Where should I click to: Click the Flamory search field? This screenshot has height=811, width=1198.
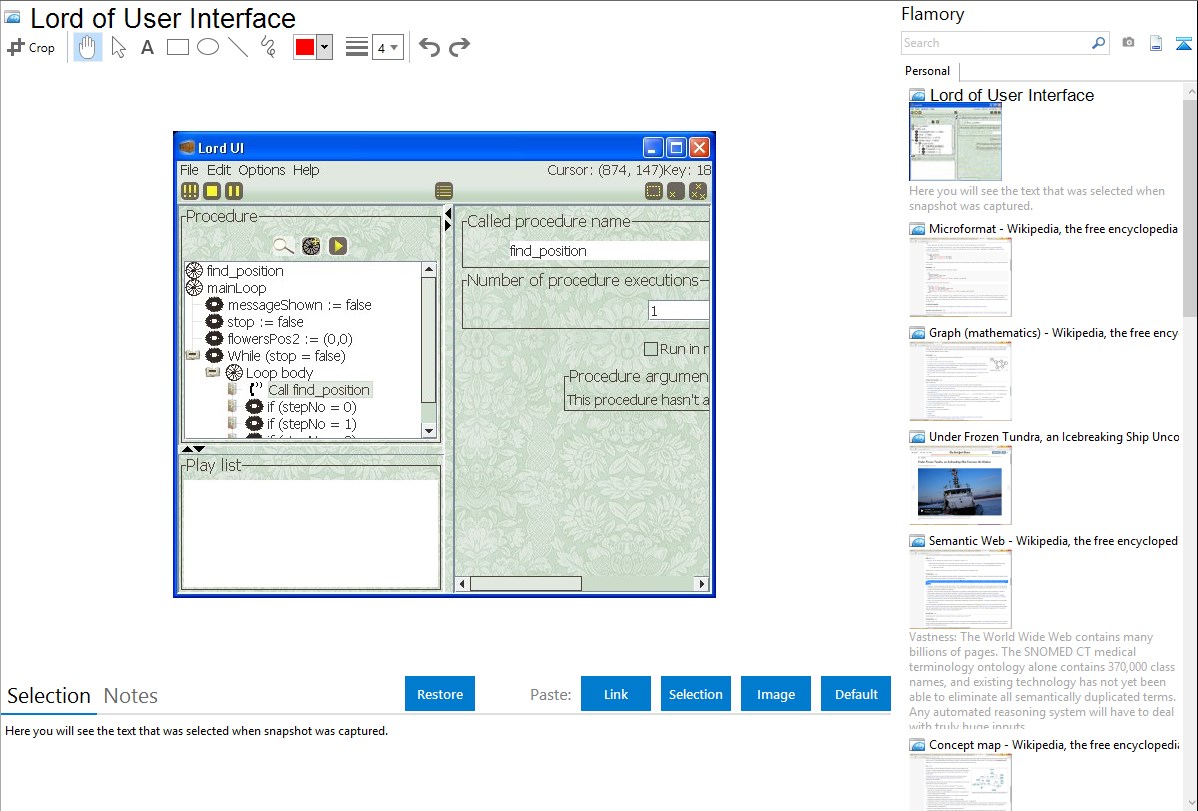(996, 43)
